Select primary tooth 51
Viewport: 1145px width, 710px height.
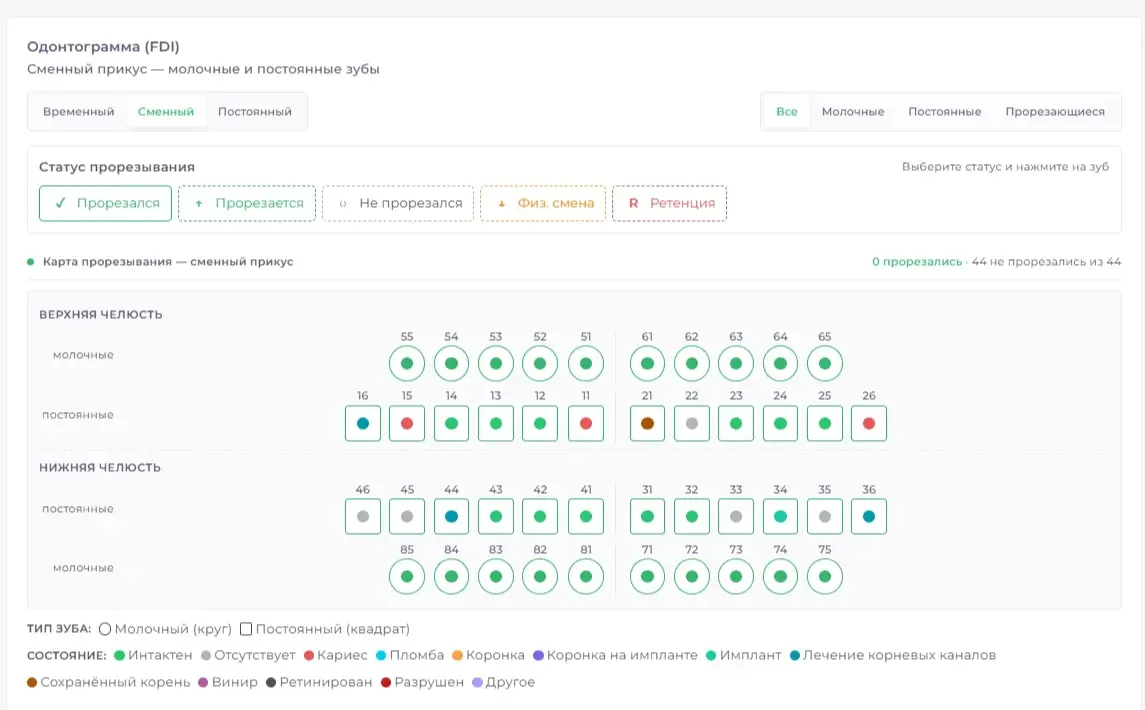(586, 364)
